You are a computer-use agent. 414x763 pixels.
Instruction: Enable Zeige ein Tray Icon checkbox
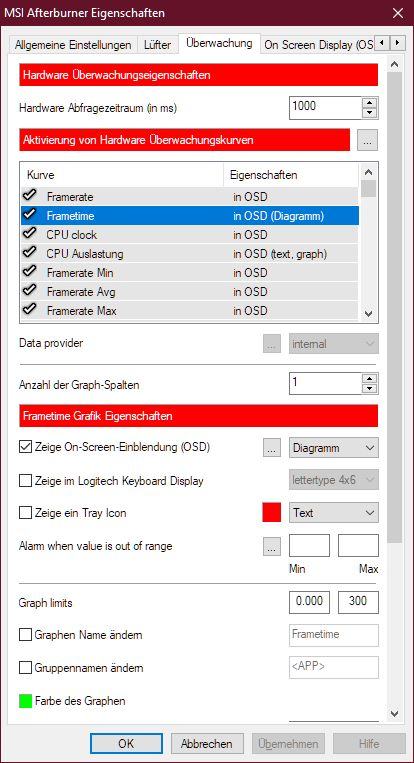(x=25, y=513)
